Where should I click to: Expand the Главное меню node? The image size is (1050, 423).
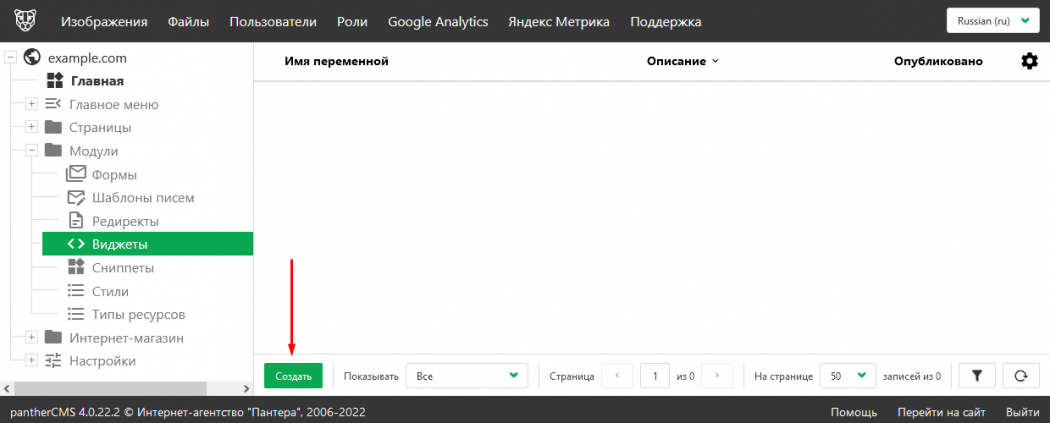point(31,104)
